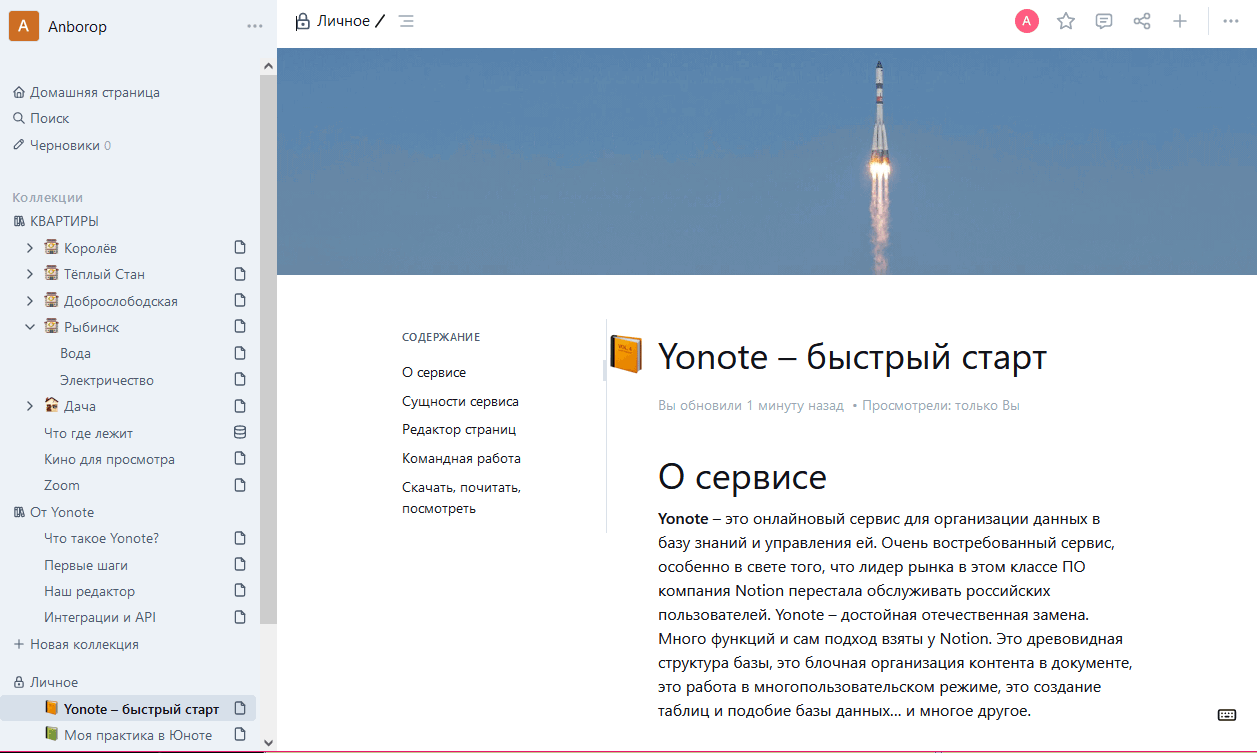Click page icon next to Zoom

point(240,485)
